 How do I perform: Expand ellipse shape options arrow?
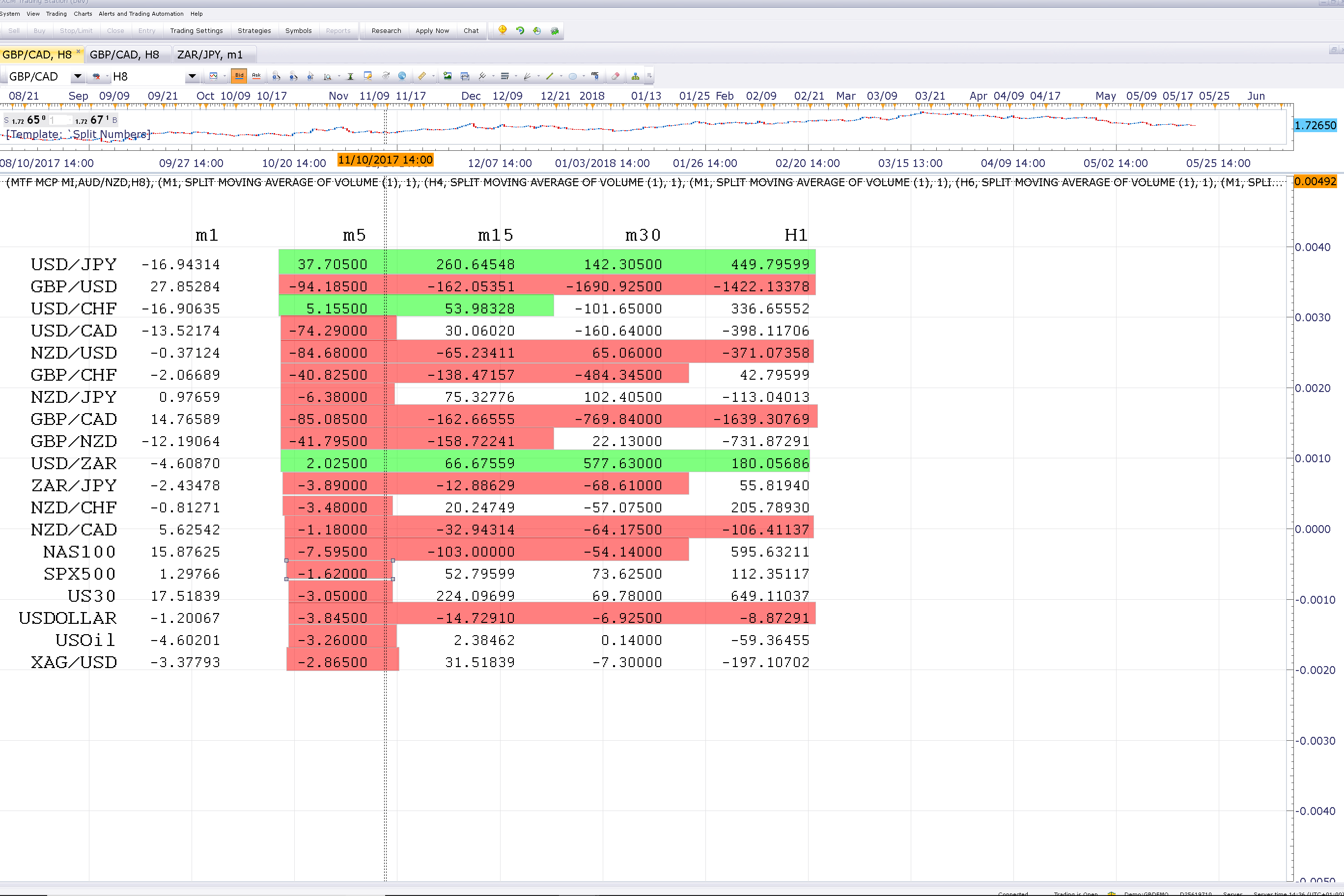point(584,76)
